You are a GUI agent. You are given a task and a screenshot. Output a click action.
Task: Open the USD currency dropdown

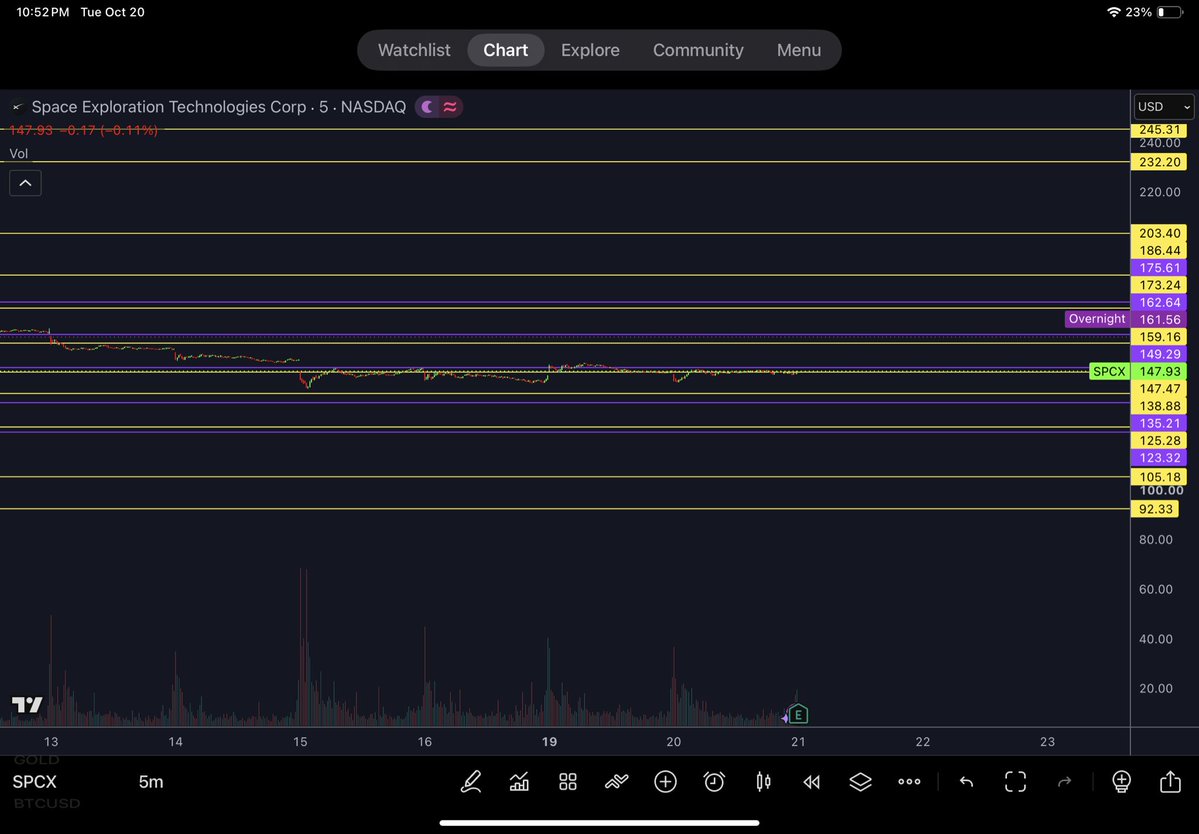click(x=1163, y=107)
